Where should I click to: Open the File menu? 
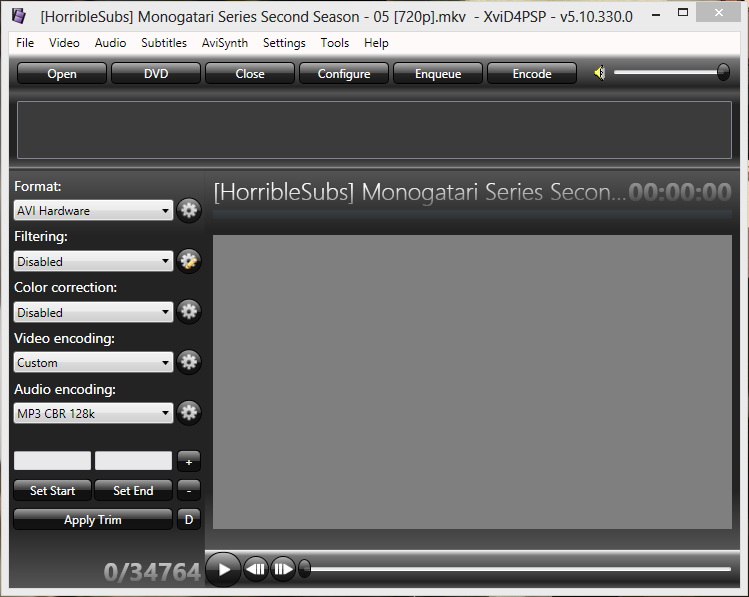[25, 43]
